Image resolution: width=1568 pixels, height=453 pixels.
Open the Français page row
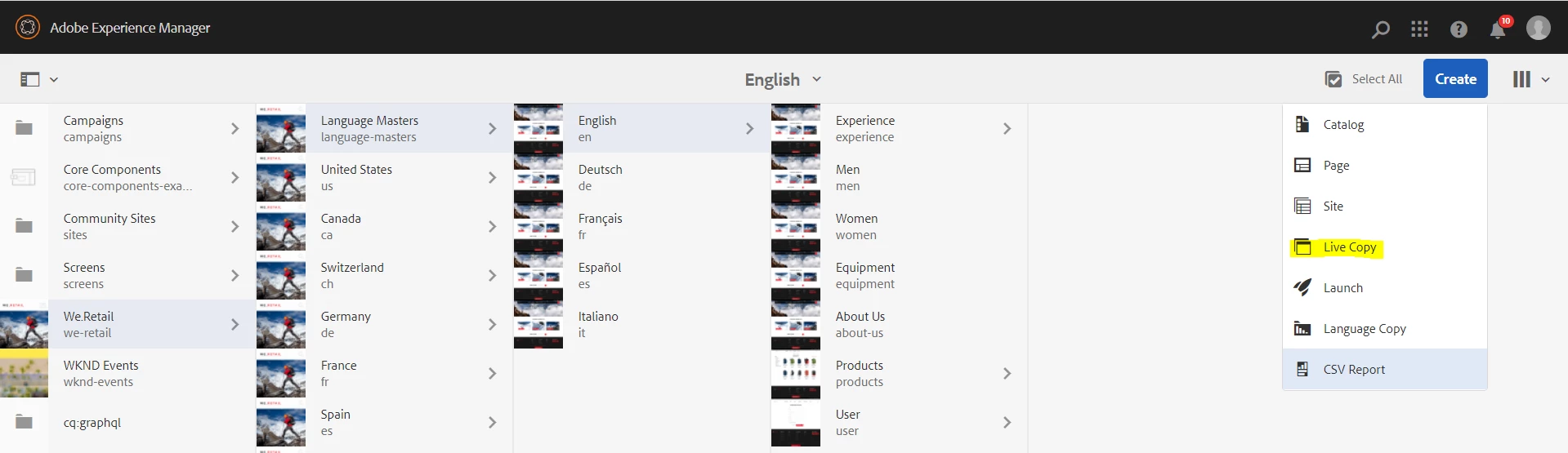[641, 226]
